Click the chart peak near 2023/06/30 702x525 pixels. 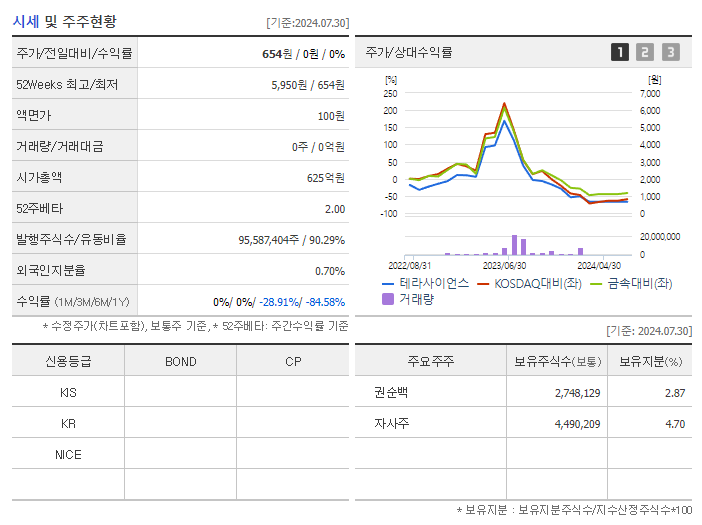(504, 103)
